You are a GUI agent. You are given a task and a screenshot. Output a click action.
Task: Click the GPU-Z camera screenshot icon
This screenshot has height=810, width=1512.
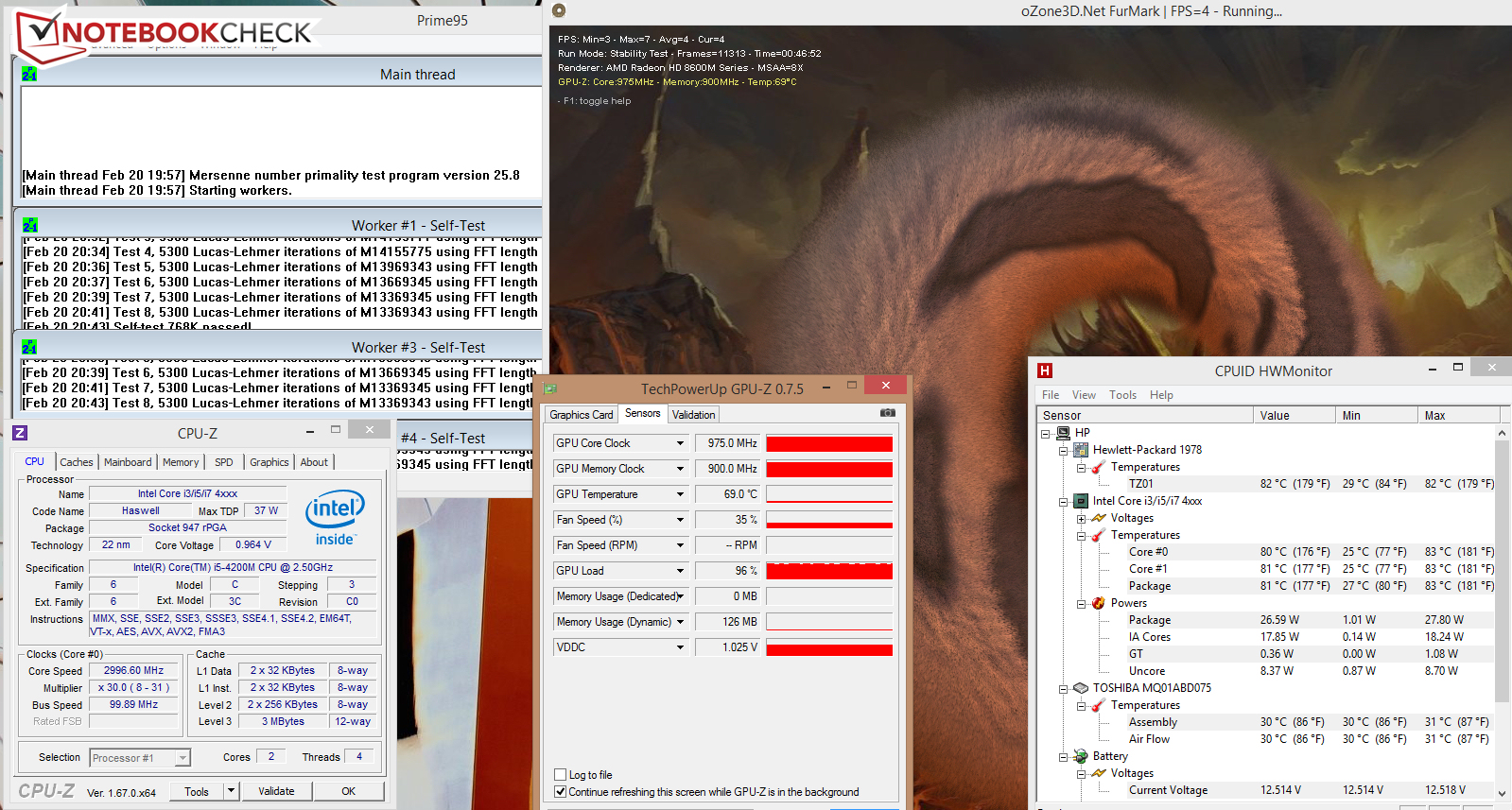pyautogui.click(x=887, y=413)
